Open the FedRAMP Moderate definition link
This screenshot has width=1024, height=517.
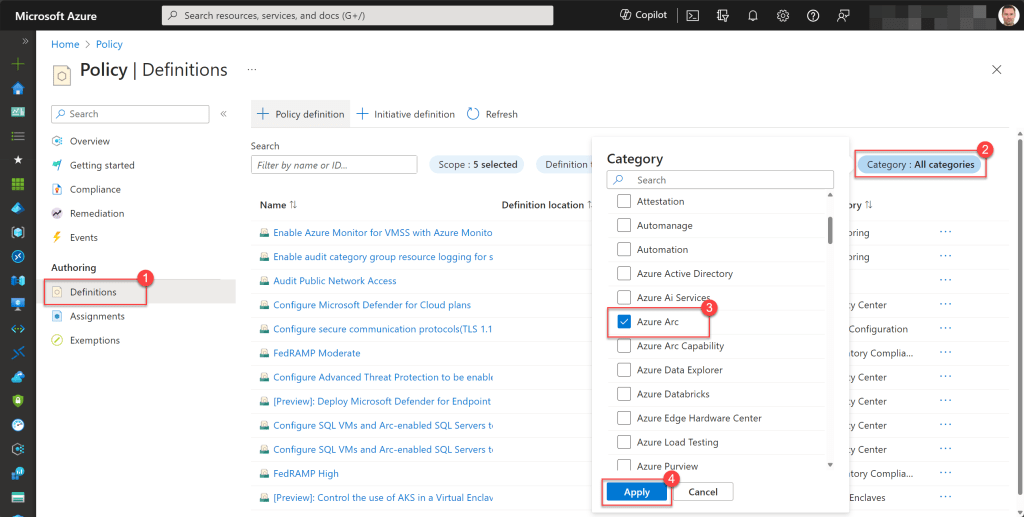(x=316, y=353)
